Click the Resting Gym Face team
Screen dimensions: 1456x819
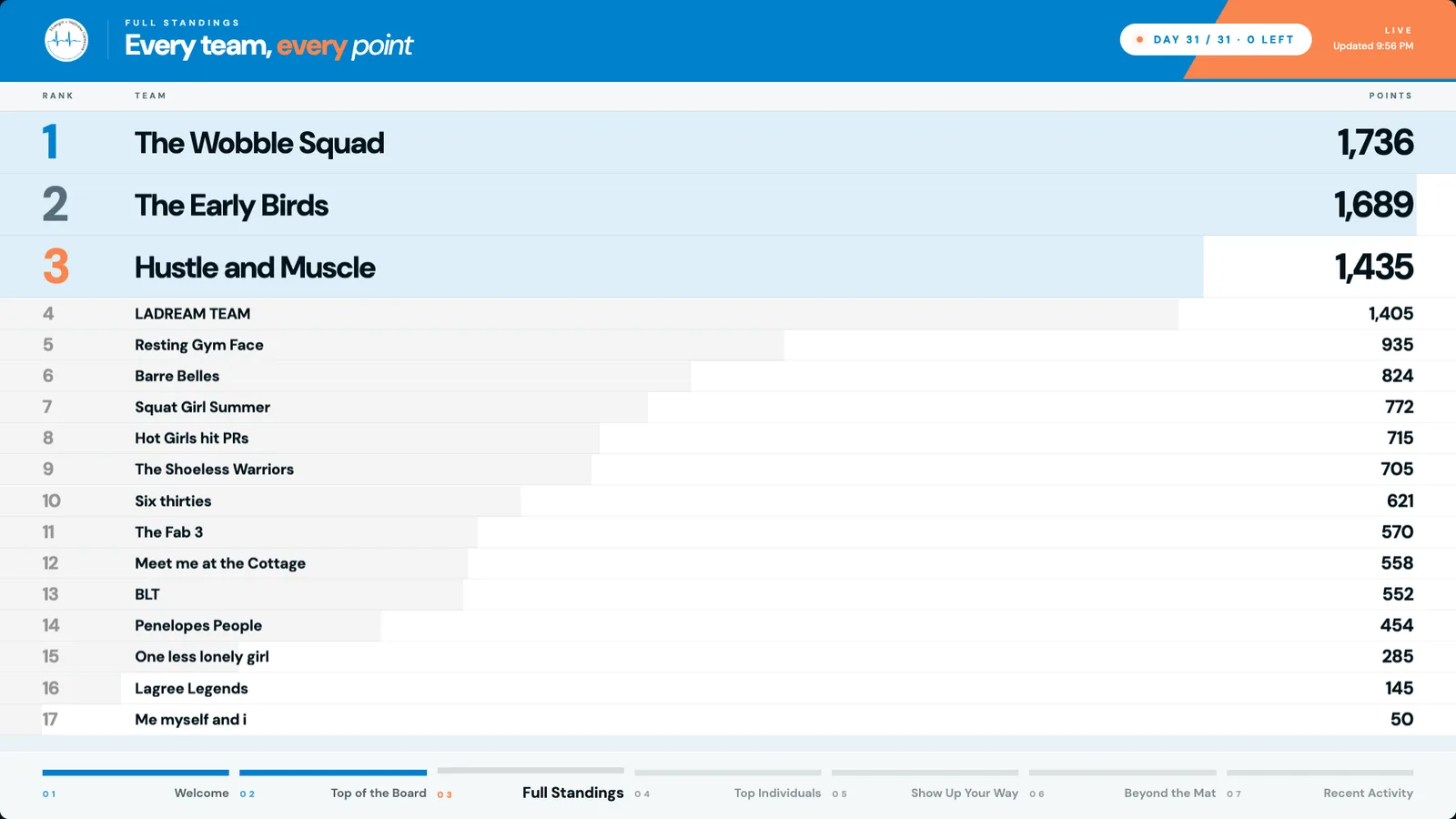click(x=199, y=345)
